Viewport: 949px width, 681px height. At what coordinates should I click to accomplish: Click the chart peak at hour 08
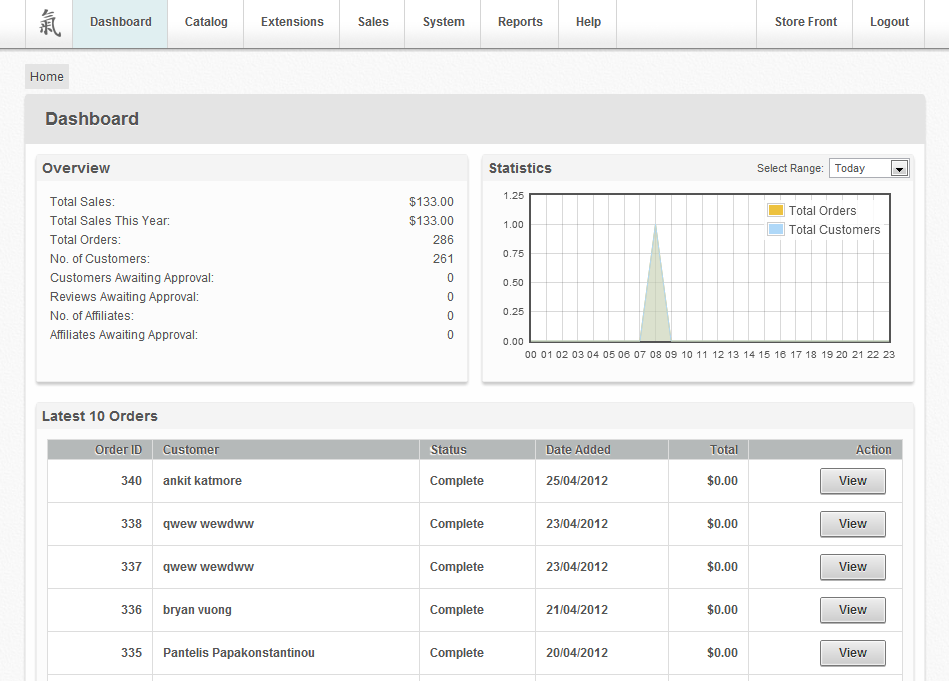[655, 226]
